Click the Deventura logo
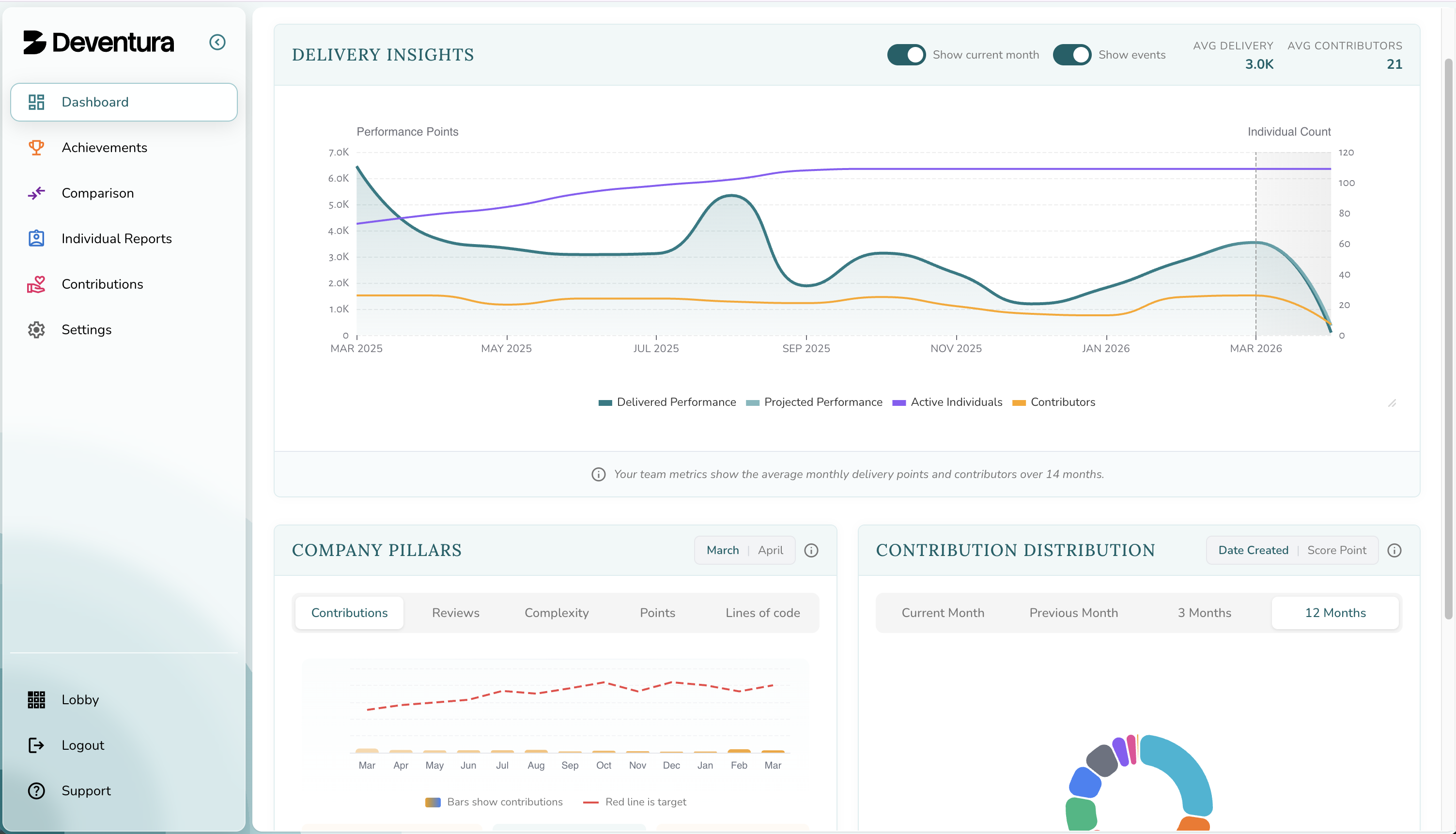 pyautogui.click(x=98, y=42)
